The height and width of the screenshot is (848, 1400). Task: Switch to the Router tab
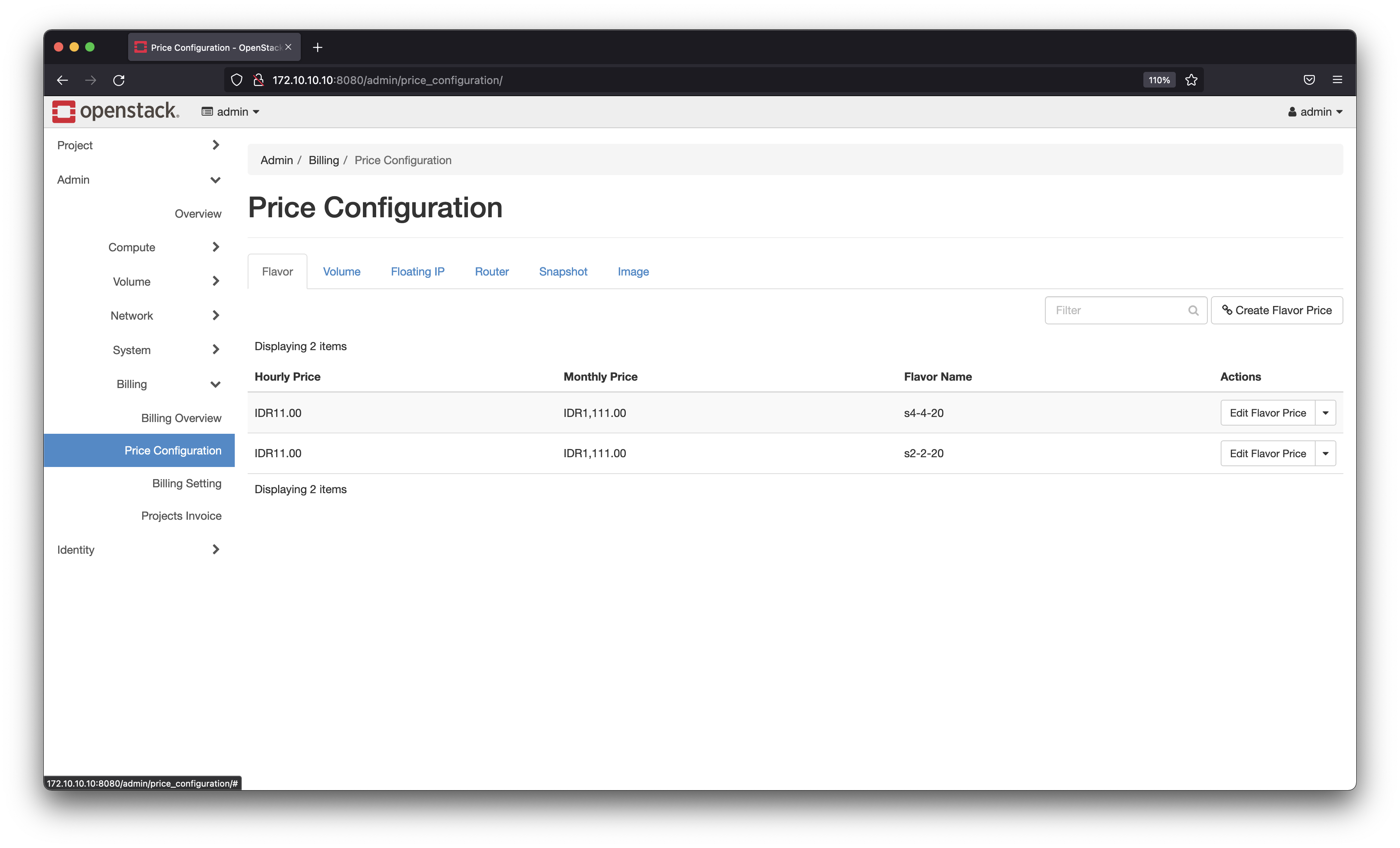point(491,272)
